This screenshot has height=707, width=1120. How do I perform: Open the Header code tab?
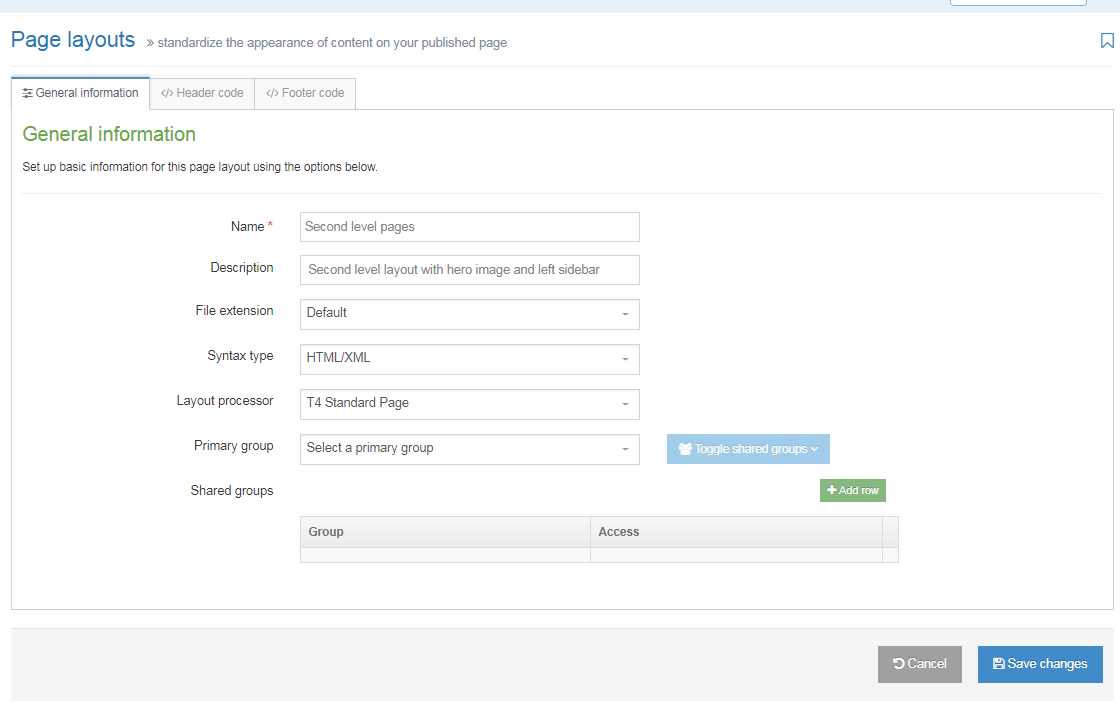[x=202, y=93]
